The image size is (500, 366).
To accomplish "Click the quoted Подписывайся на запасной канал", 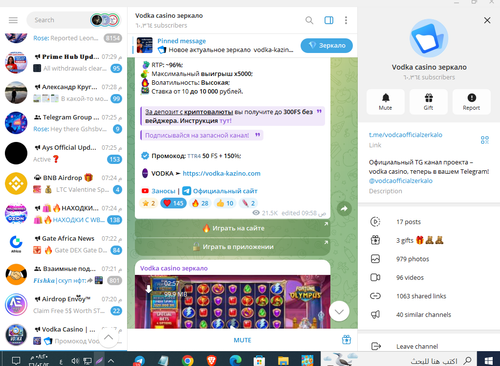I will pos(202,135).
